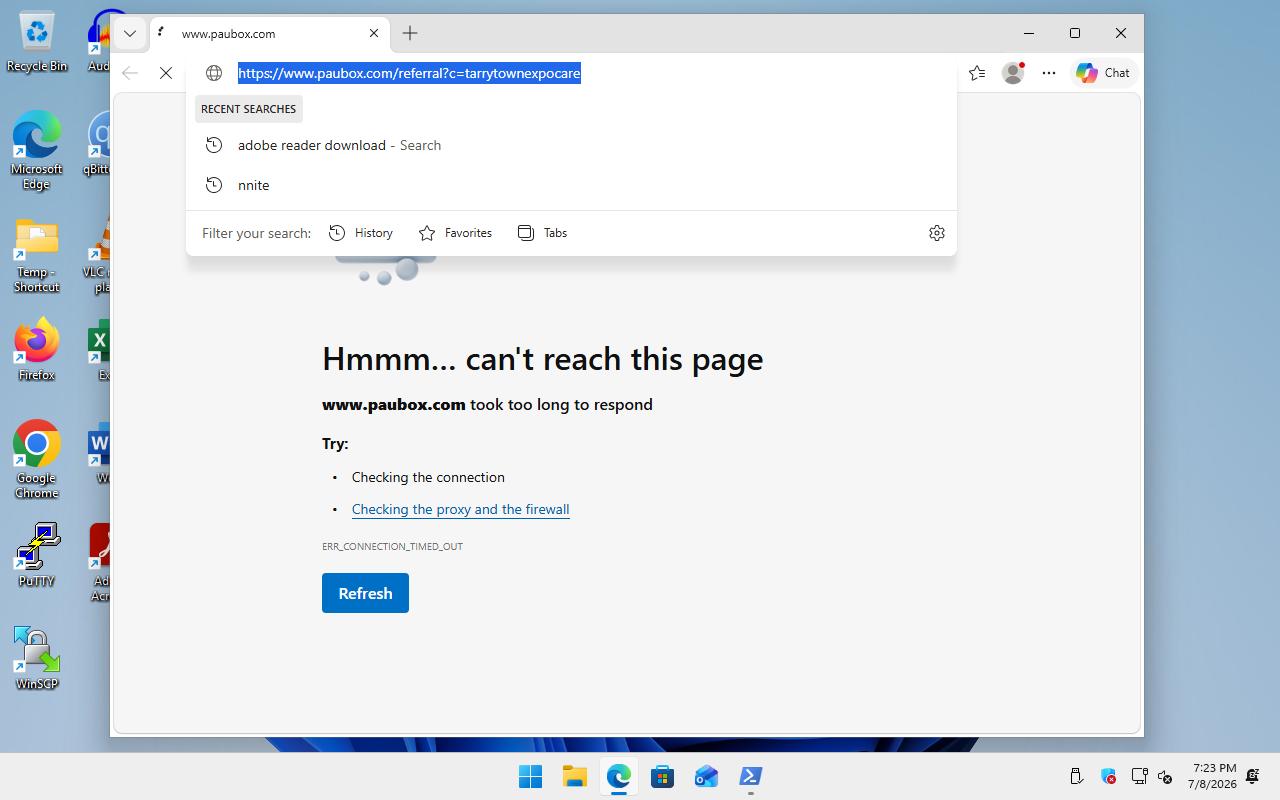Click the globe site info icon
This screenshot has height=800, width=1280.
pyautogui.click(x=214, y=73)
